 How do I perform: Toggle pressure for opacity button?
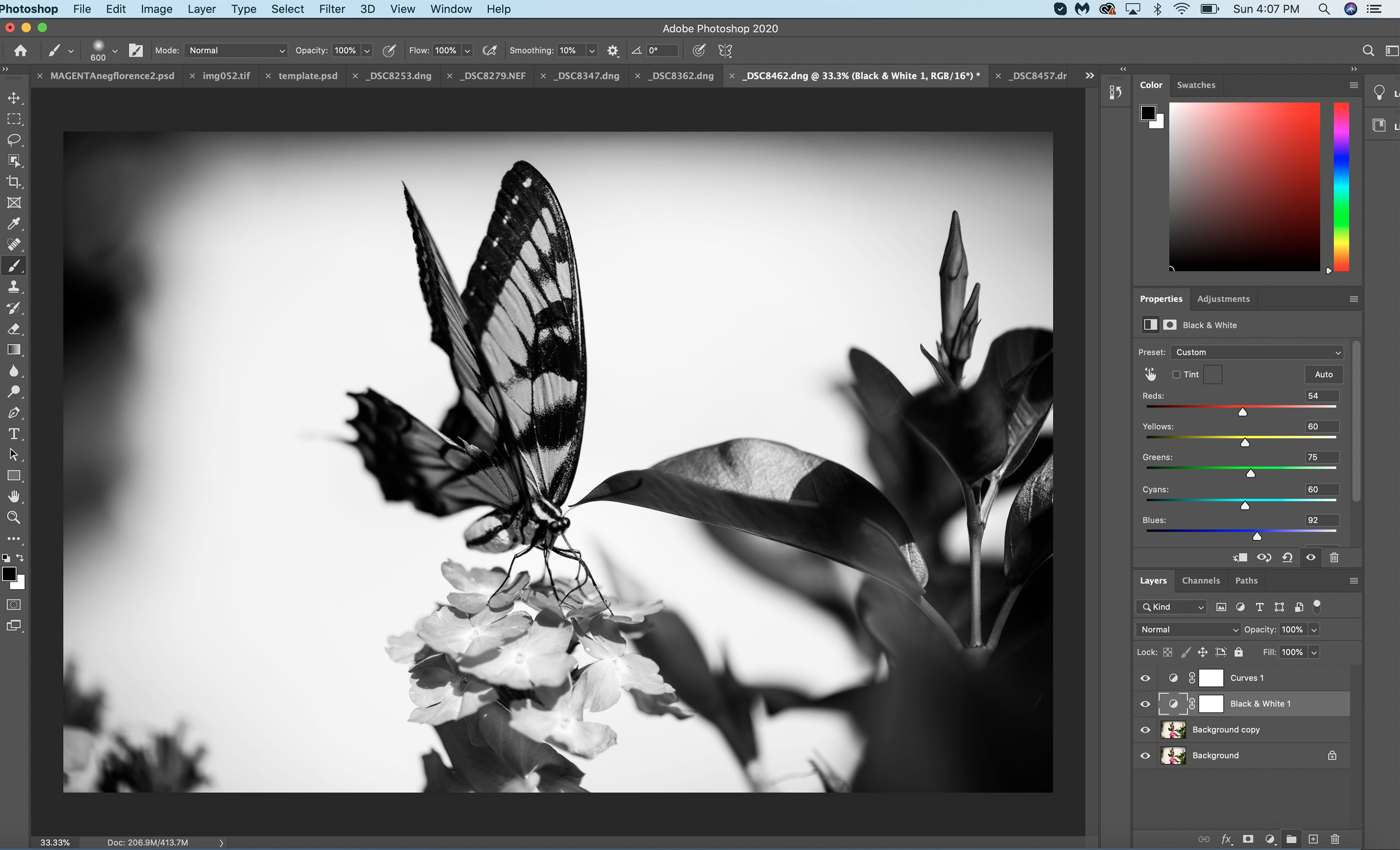389,51
